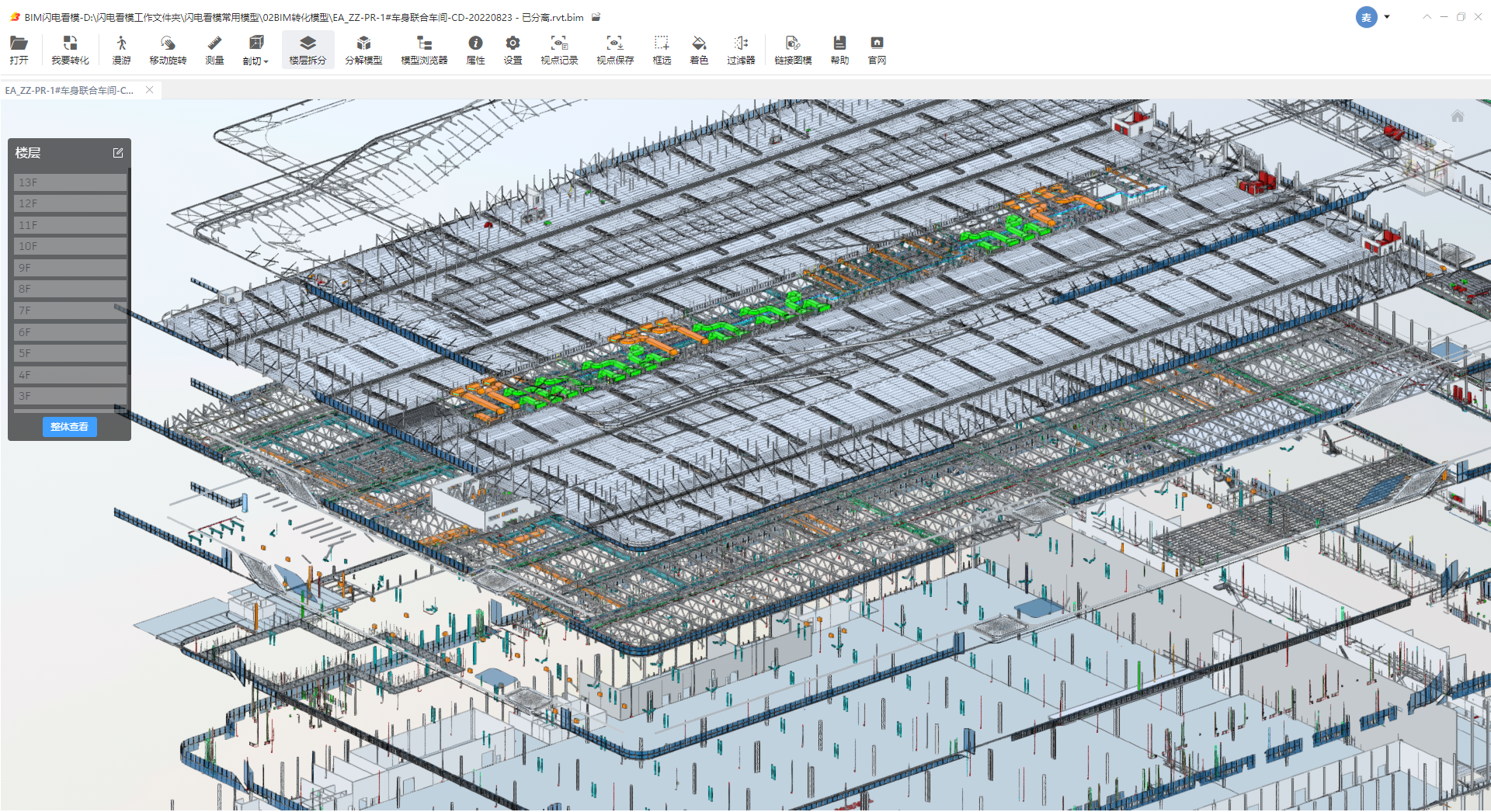Screen dimensions: 1491x812
Task: Open 设置 settings
Action: coord(513,50)
